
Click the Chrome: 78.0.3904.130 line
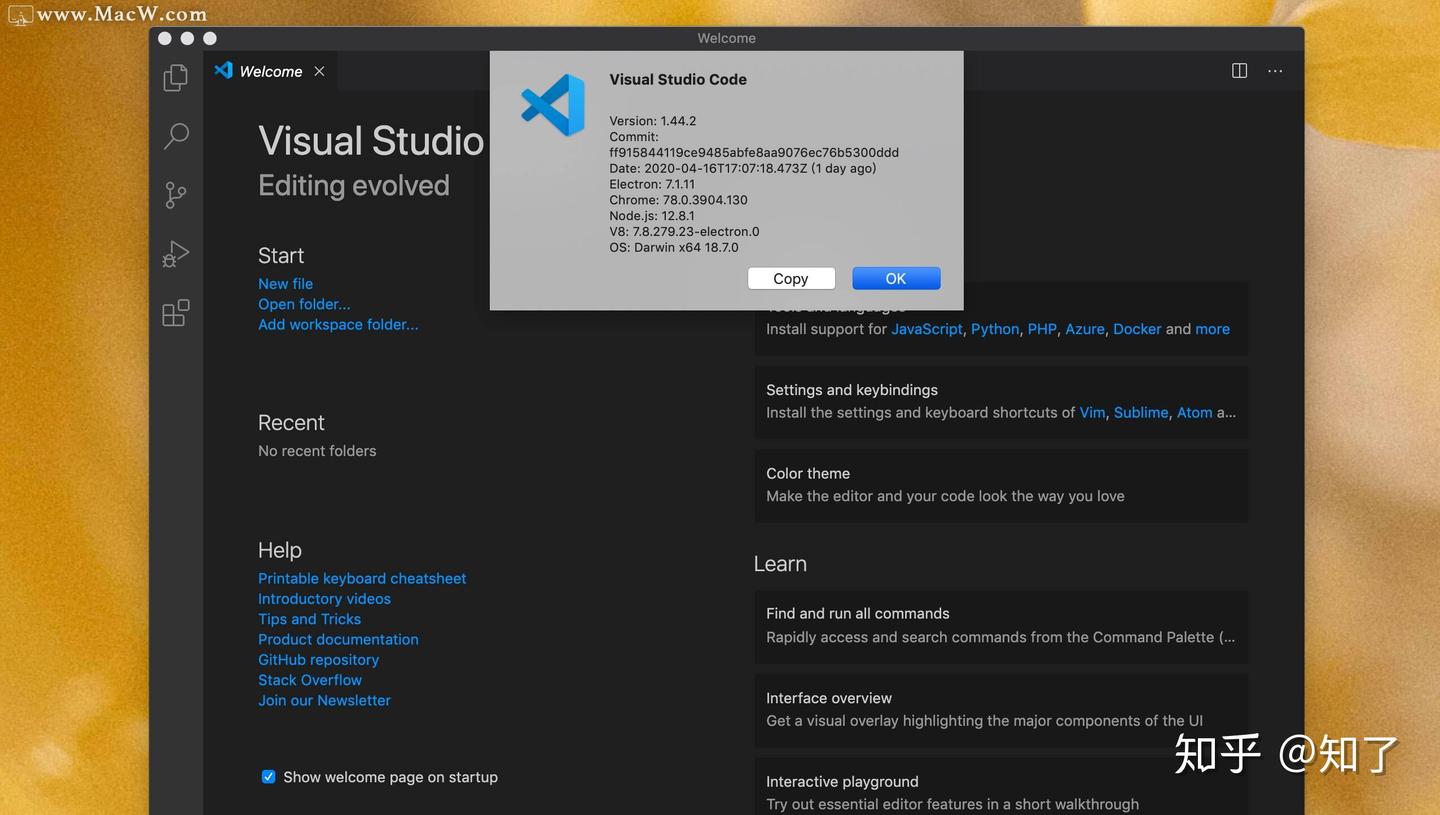(x=678, y=200)
